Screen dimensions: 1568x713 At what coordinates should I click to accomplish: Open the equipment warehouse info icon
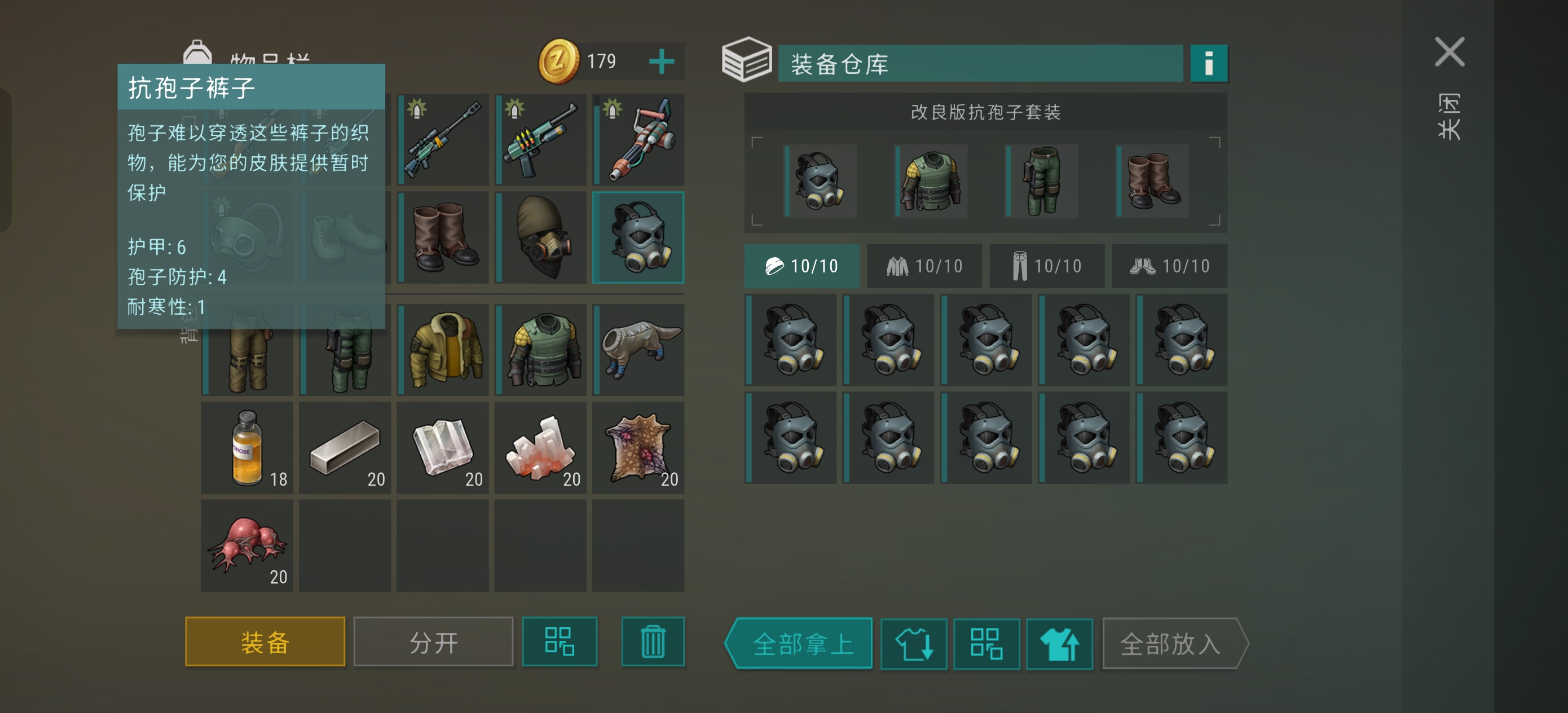[x=1208, y=63]
